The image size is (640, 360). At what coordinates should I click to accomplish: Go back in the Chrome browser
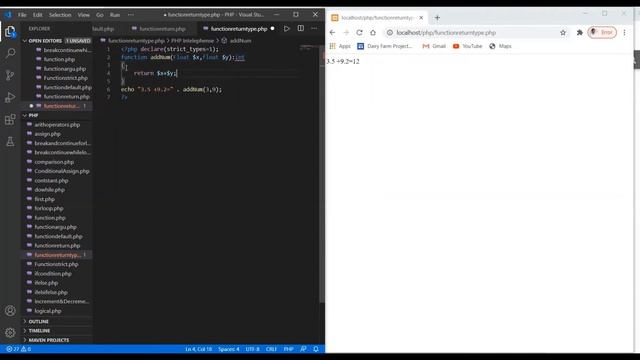tap(332, 33)
